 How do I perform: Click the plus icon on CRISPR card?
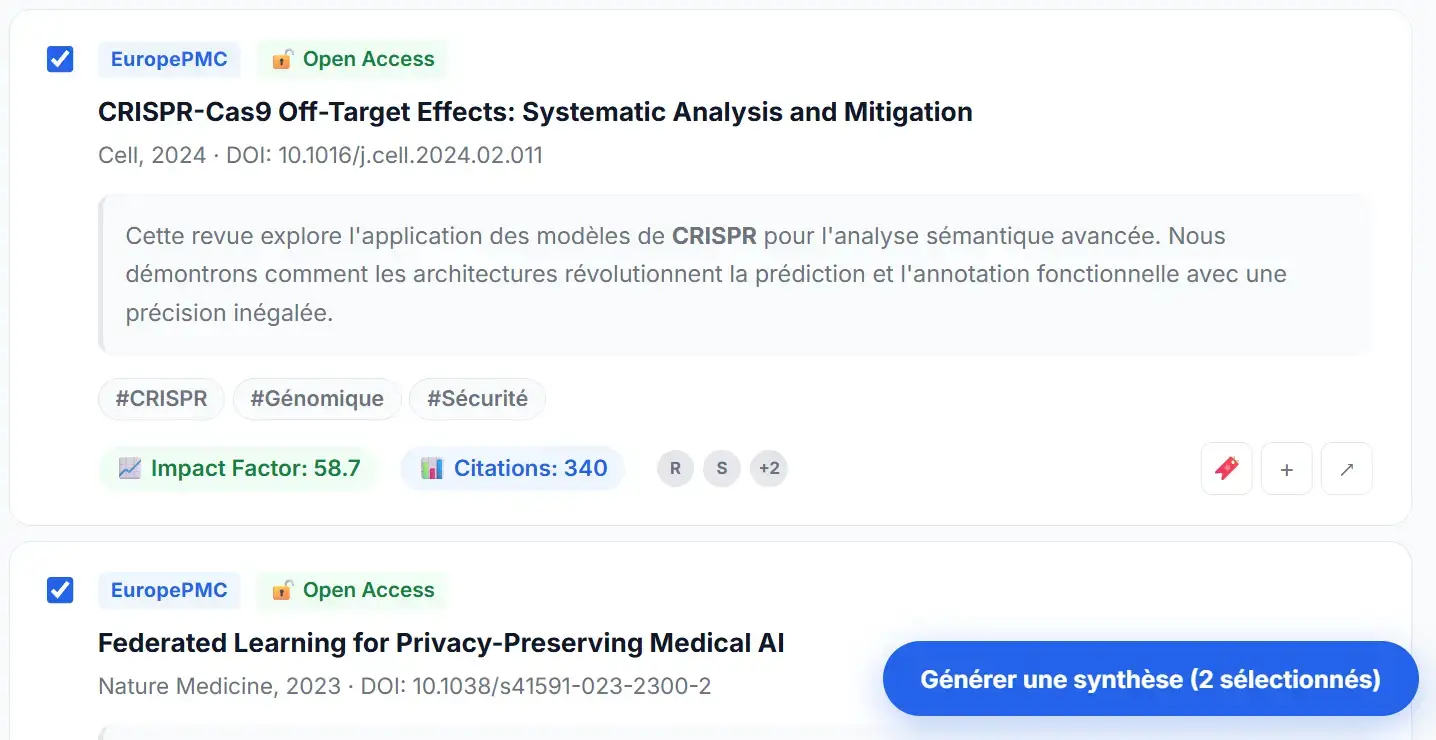pyautogui.click(x=1287, y=469)
